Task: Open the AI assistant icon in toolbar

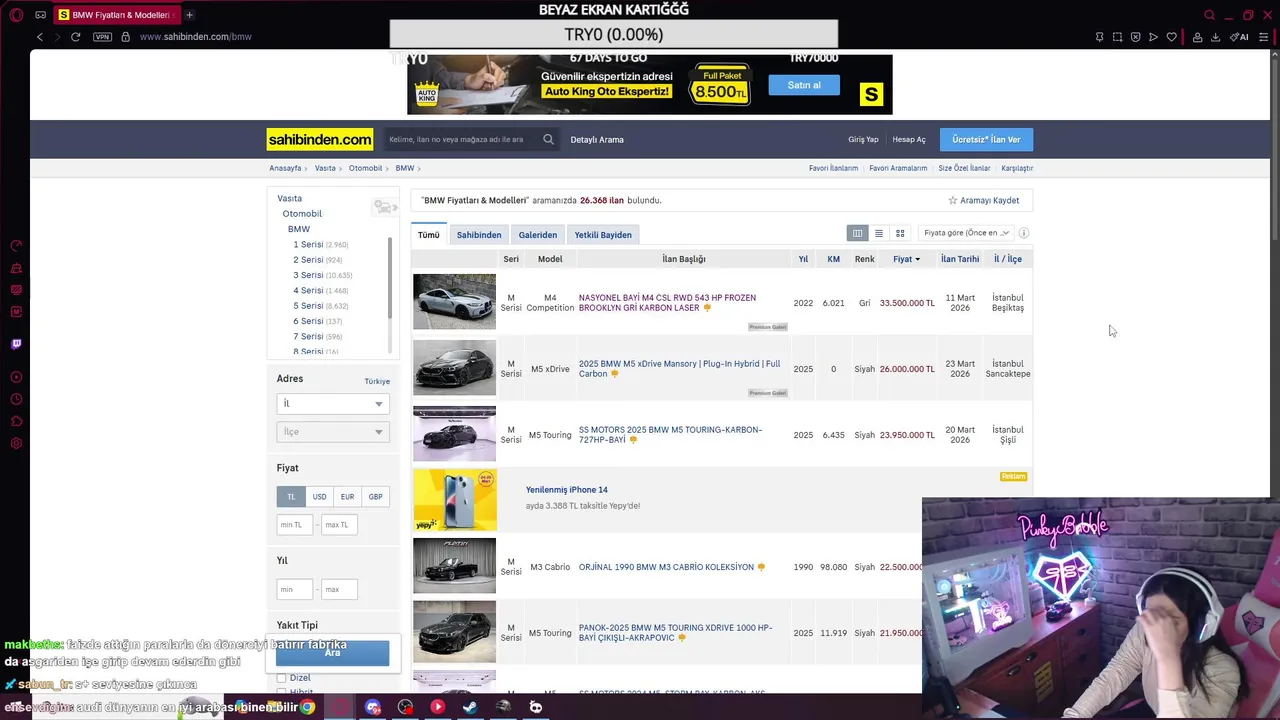Action: pyautogui.click(x=1239, y=37)
